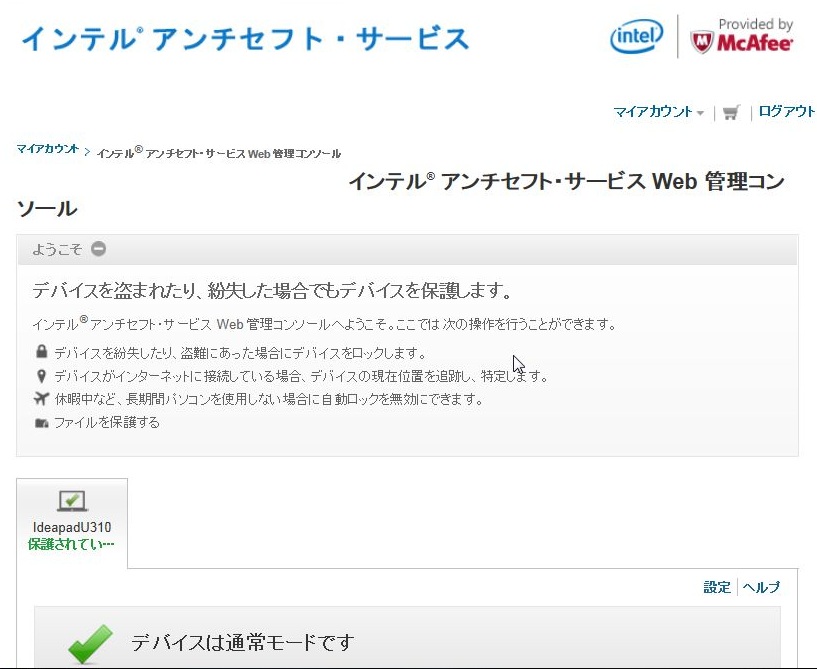Click the location pin icon

tap(42, 376)
